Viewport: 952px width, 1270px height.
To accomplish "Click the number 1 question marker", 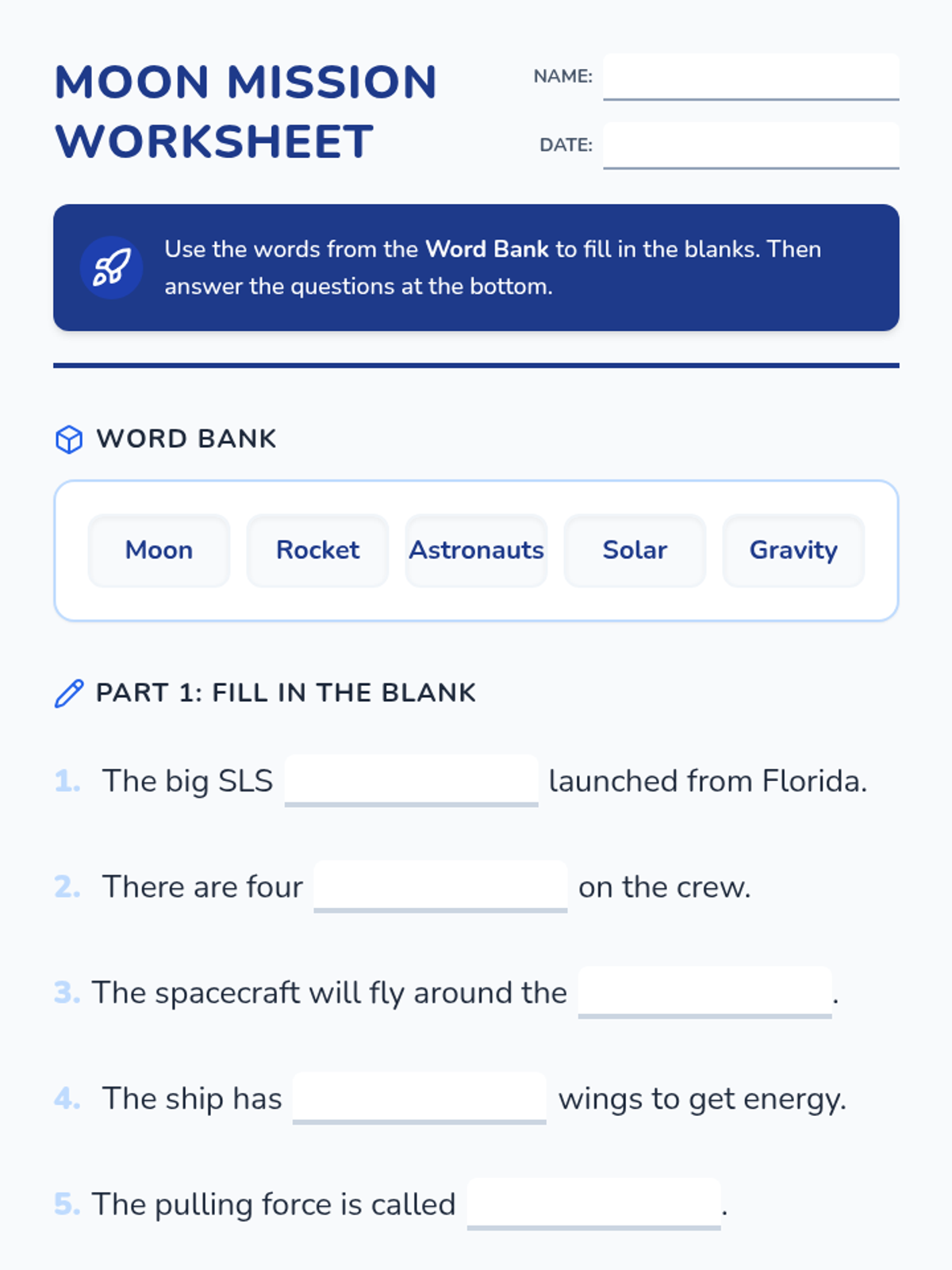I will pos(67,781).
